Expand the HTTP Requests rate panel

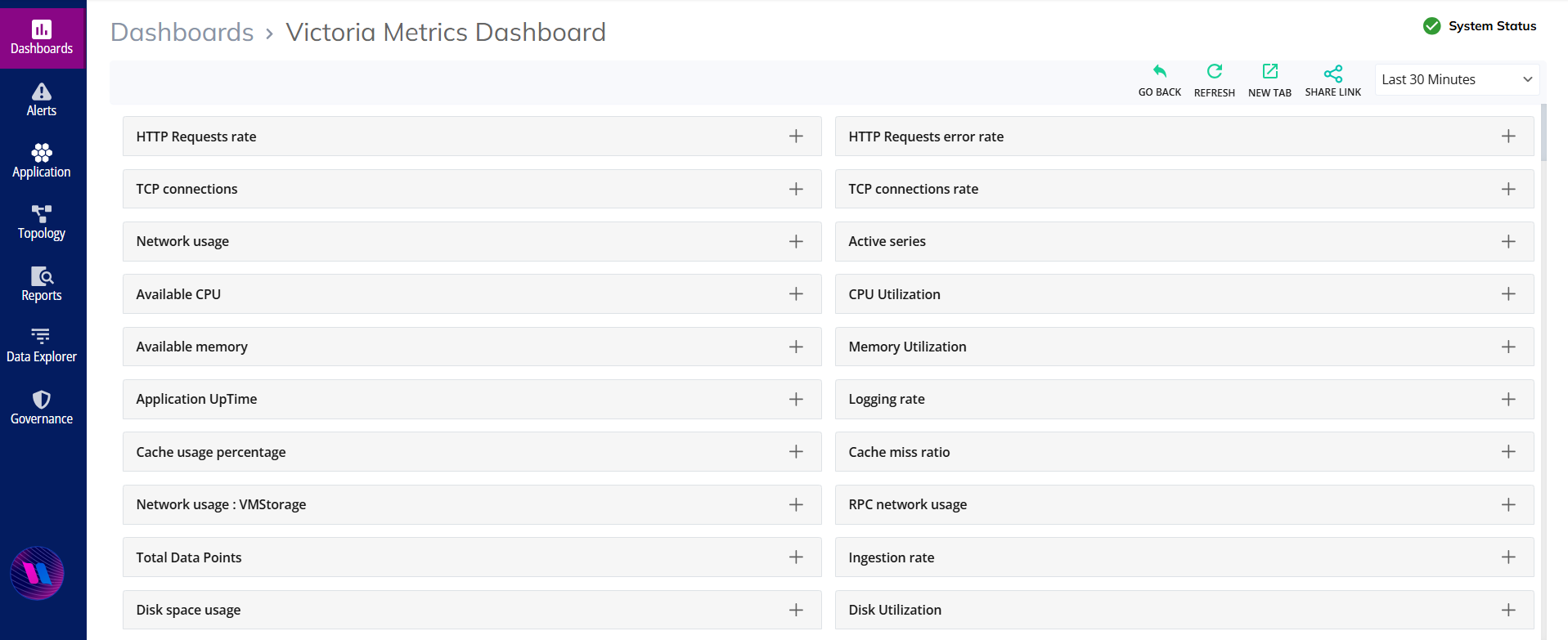[x=796, y=137]
